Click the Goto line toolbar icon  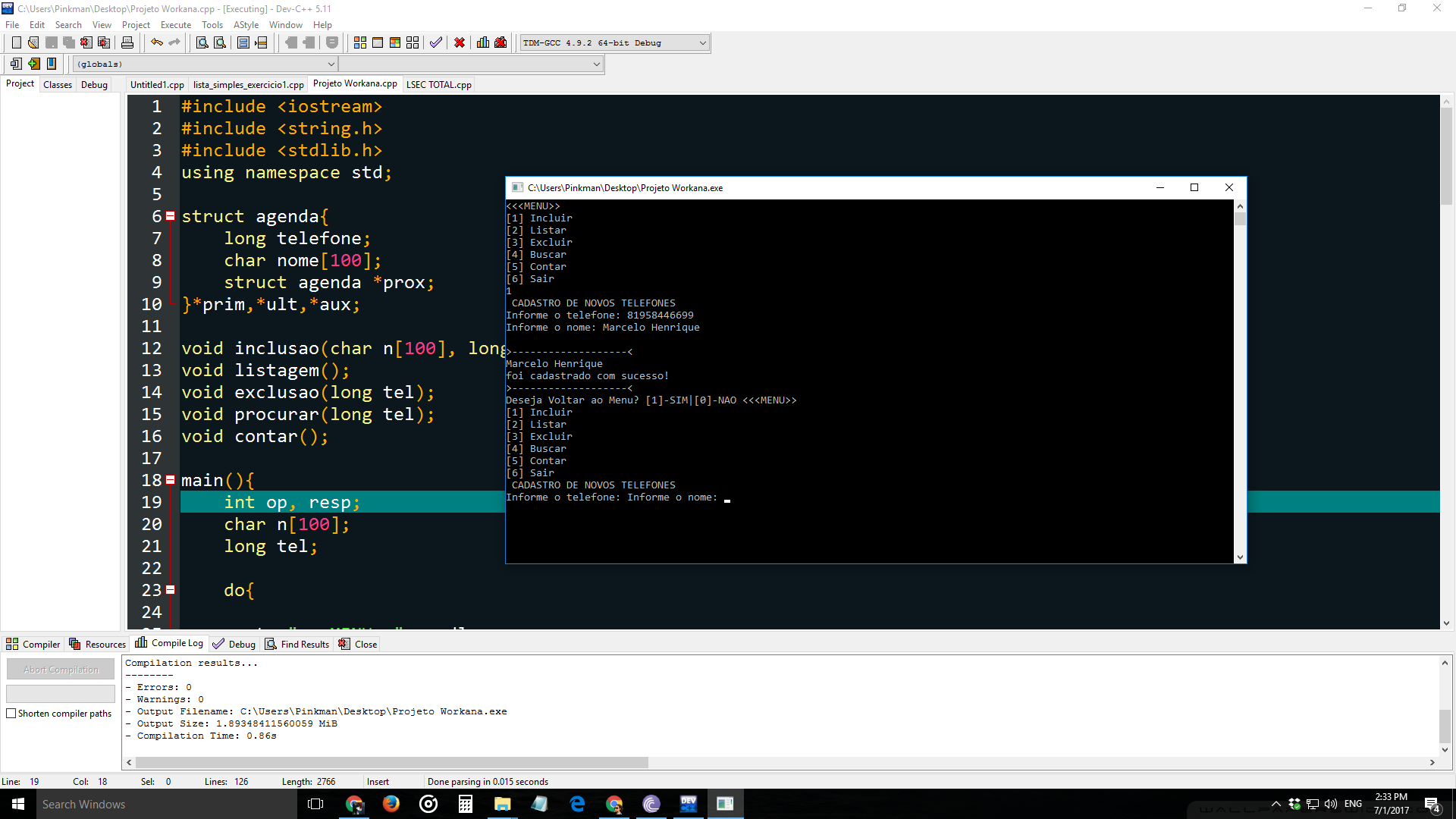tap(261, 42)
